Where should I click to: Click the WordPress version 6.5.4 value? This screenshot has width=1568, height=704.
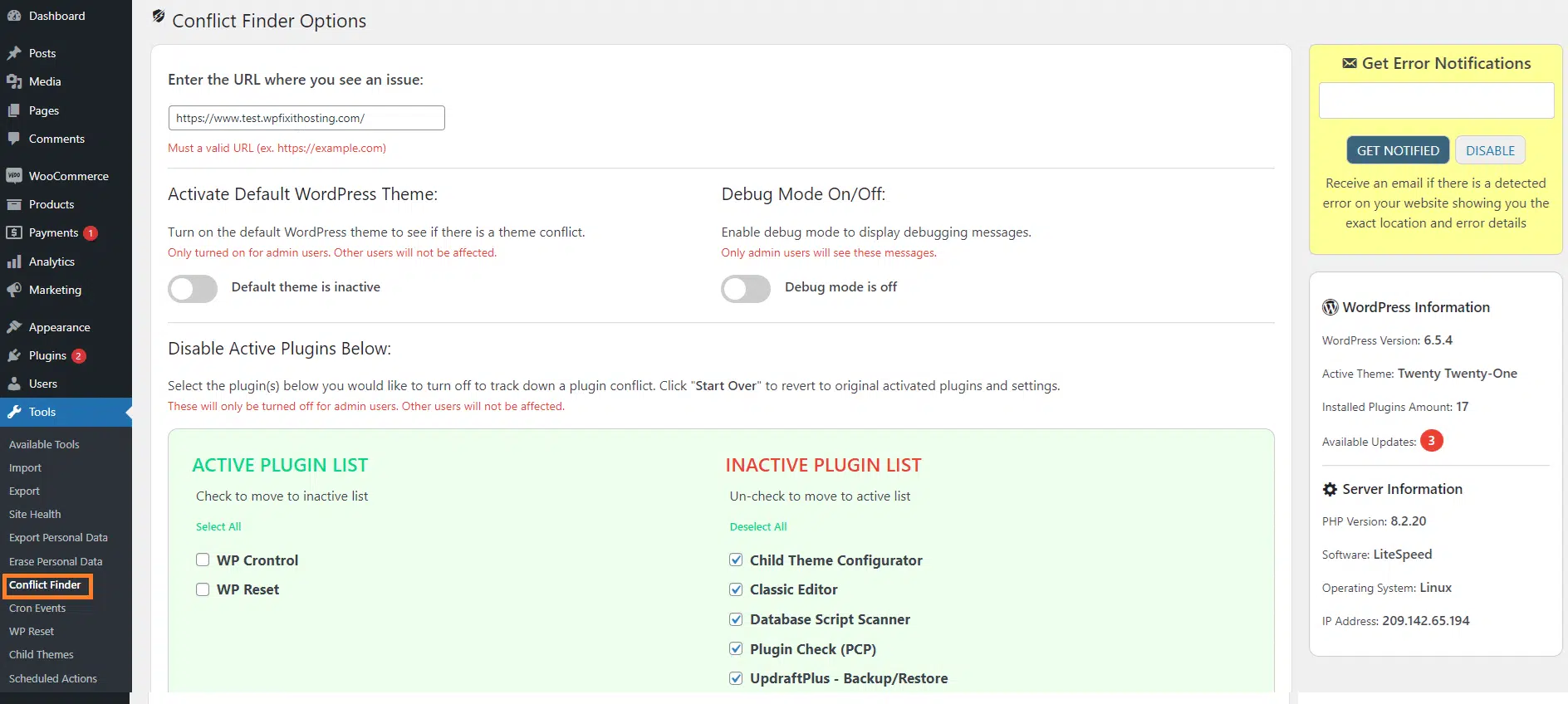1438,340
